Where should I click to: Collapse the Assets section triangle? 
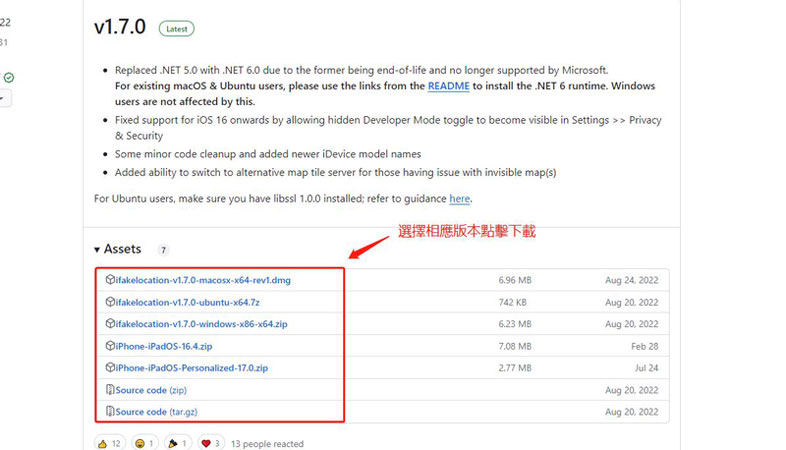point(97,249)
